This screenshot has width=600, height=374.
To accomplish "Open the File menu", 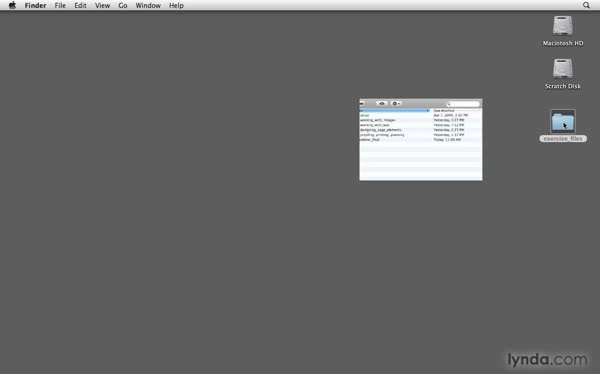I will [60, 5].
